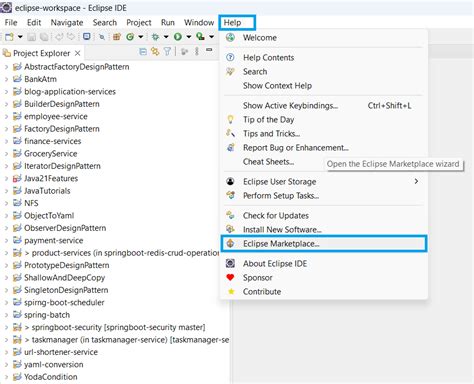The width and height of the screenshot is (474, 384).
Task: Select the spring-batch project
Action: 47,315
